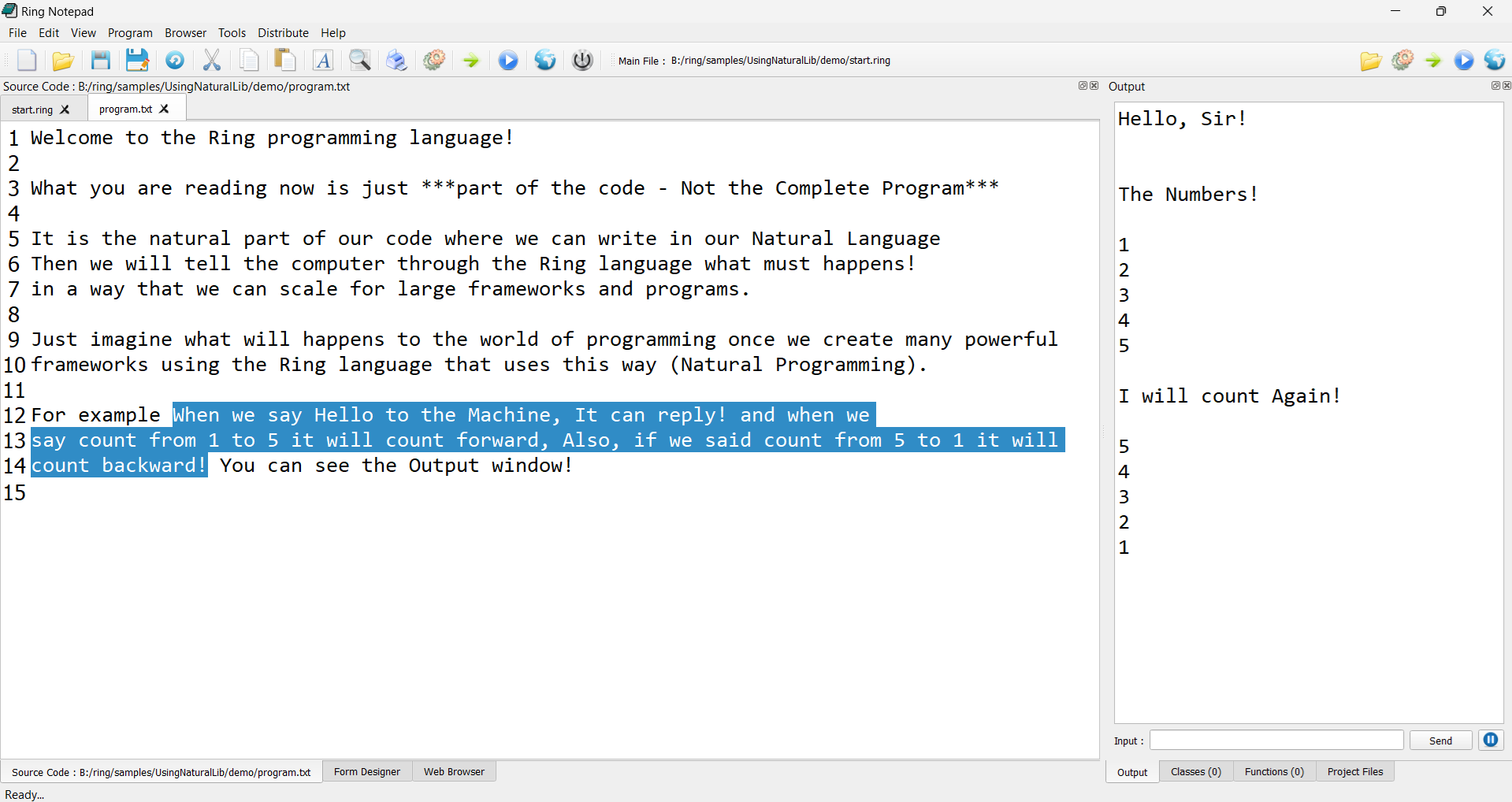Open a file with the folder icon

[x=63, y=60]
